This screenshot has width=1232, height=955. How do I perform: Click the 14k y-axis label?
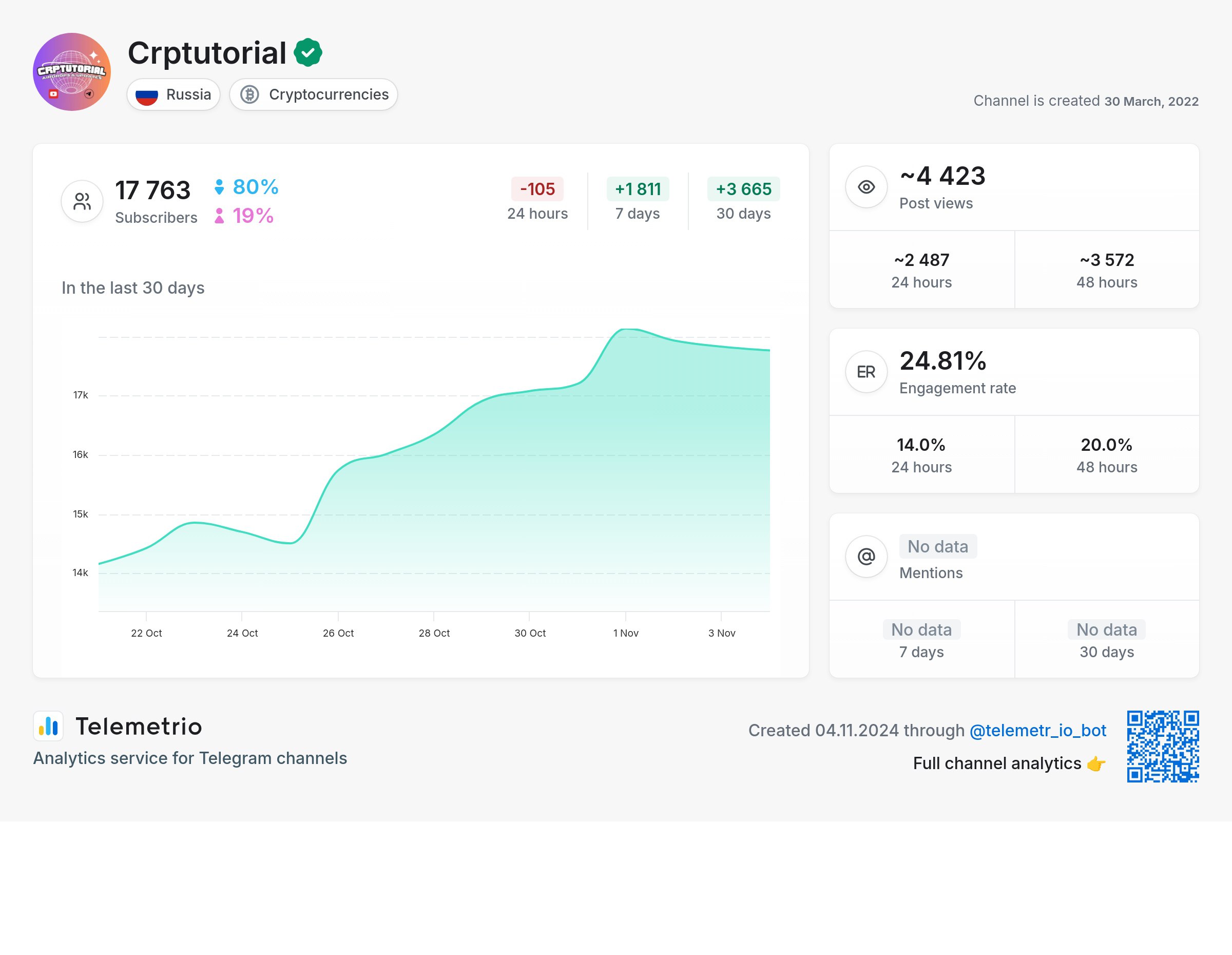point(81,573)
